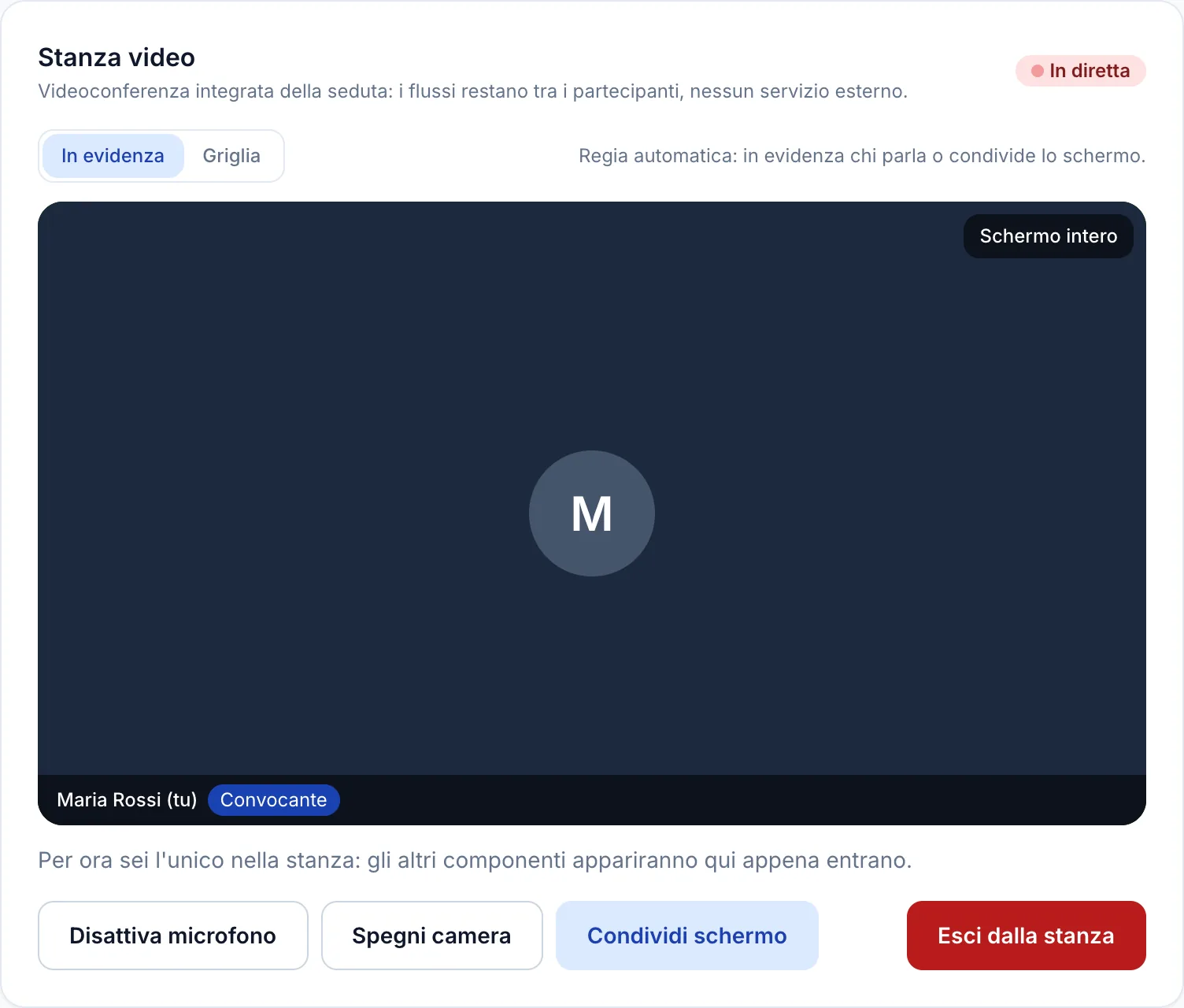Screen dimensions: 1184x1008
Task: Switch to the In evidenza view
Action: pyautogui.click(x=113, y=156)
